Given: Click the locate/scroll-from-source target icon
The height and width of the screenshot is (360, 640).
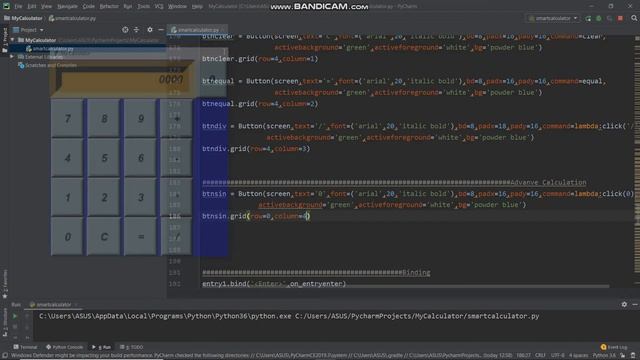Looking at the screenshot, I should point(125,30).
